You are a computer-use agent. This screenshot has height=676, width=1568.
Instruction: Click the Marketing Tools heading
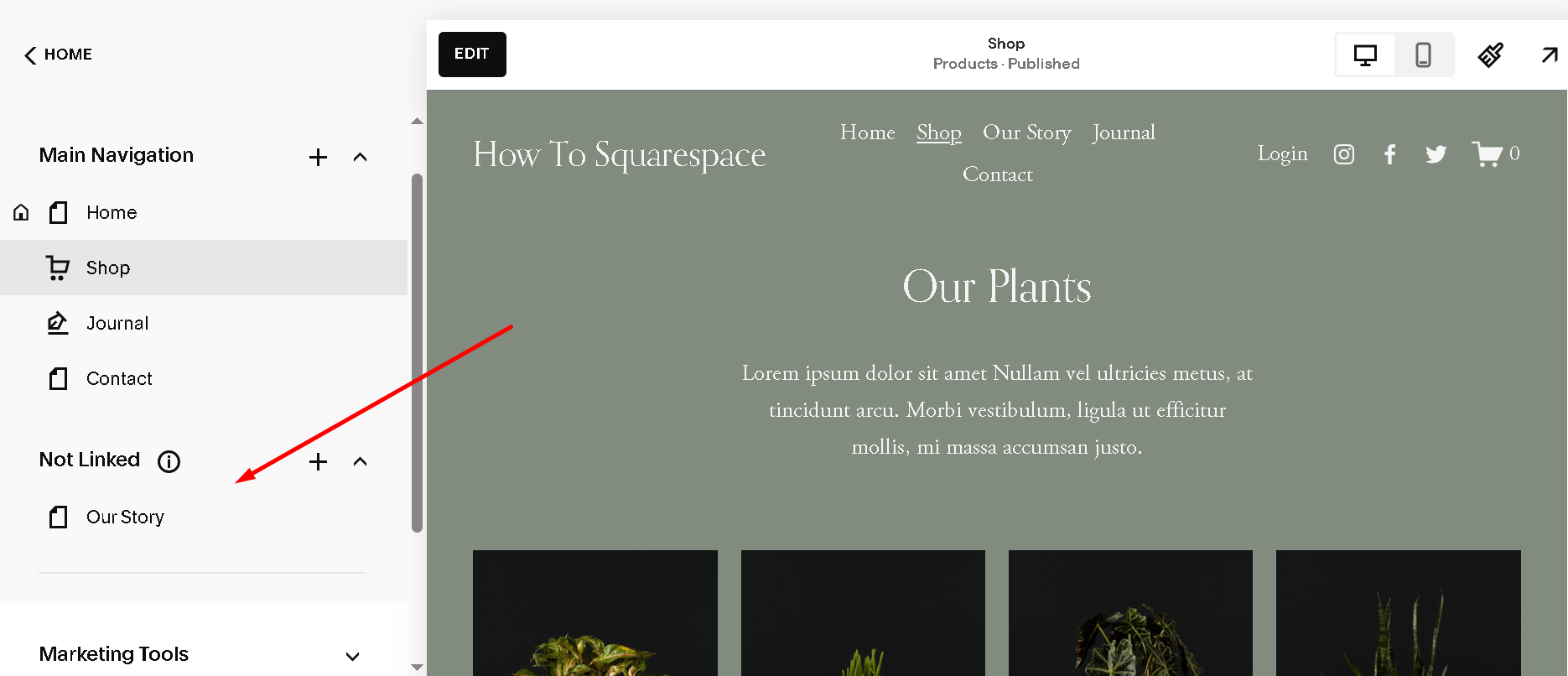[x=114, y=654]
